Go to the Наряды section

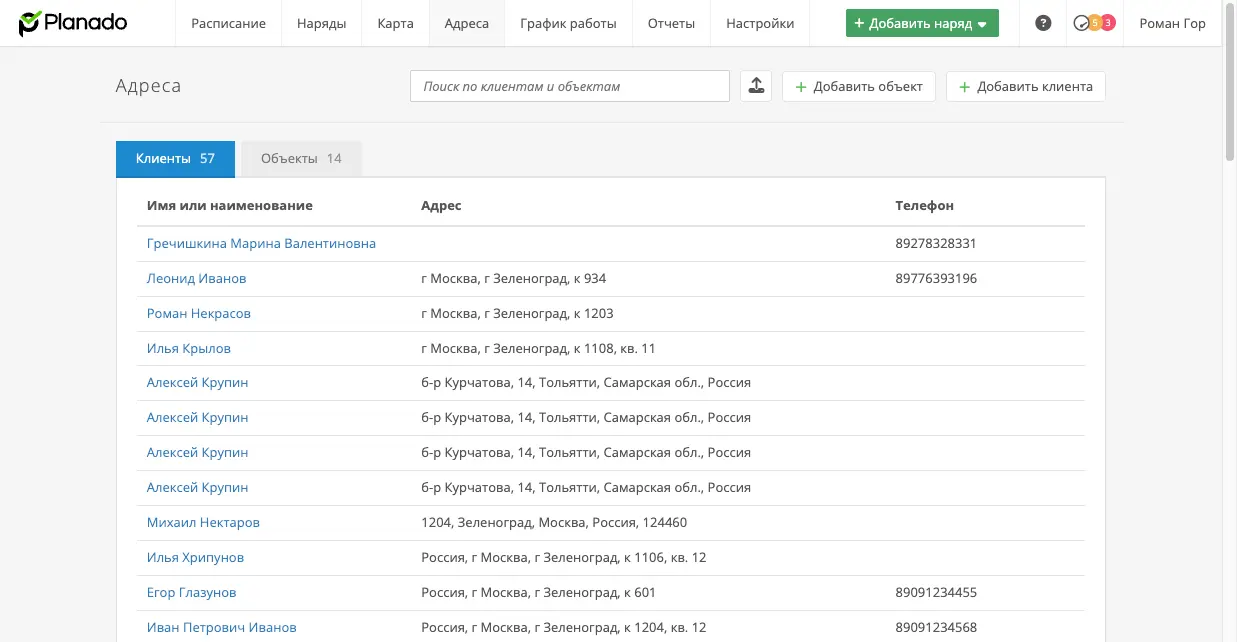tap(321, 23)
